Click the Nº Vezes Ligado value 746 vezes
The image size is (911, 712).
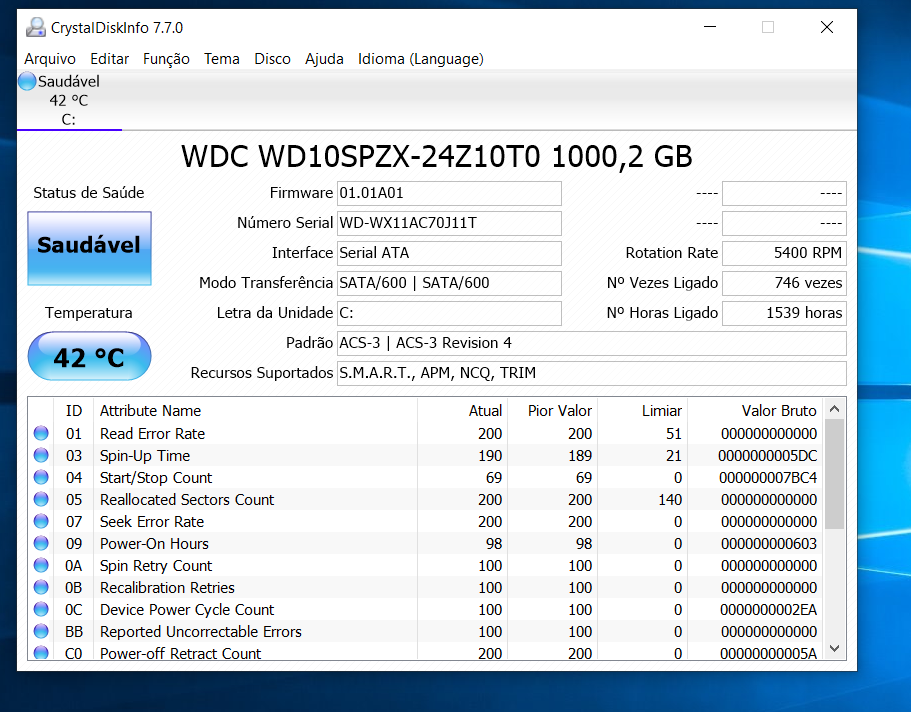coord(784,283)
